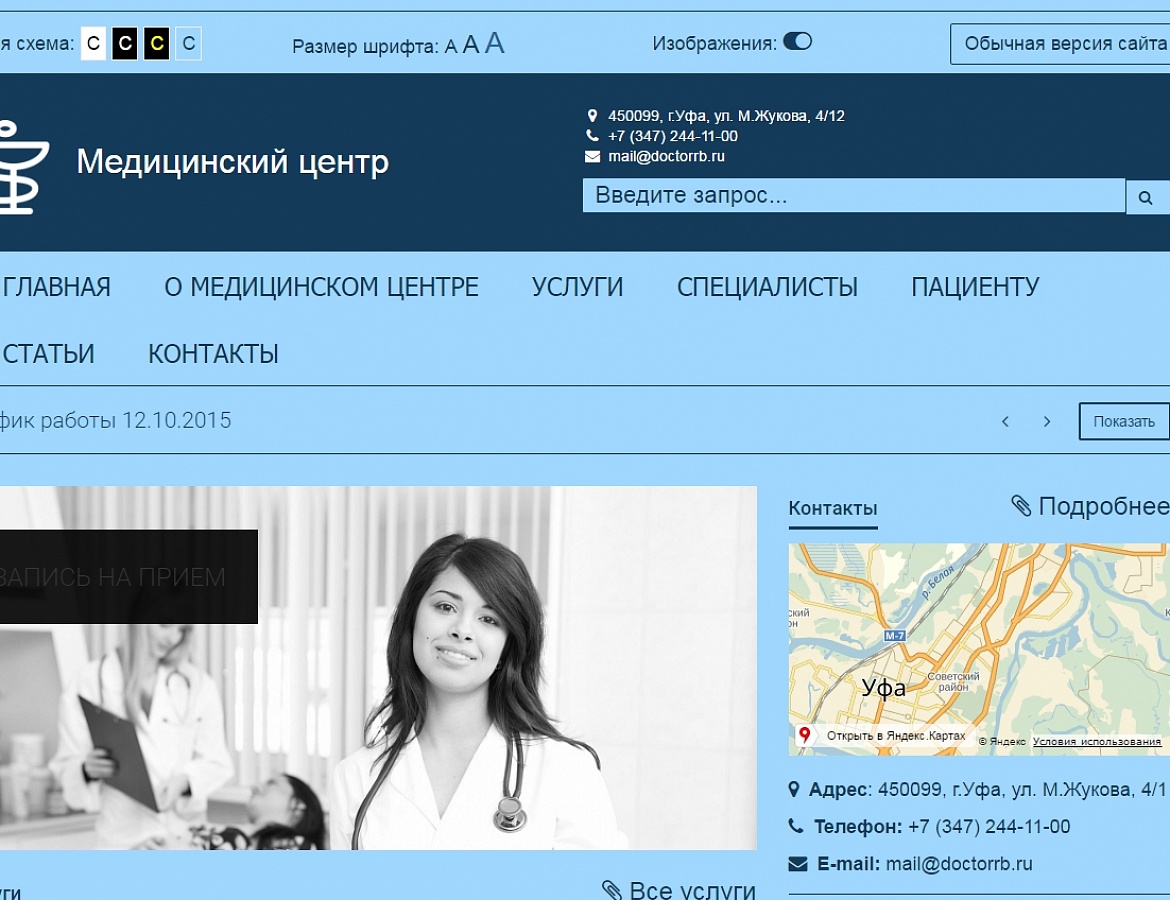
Task: Open the Условия использования map link
Action: (1097, 742)
